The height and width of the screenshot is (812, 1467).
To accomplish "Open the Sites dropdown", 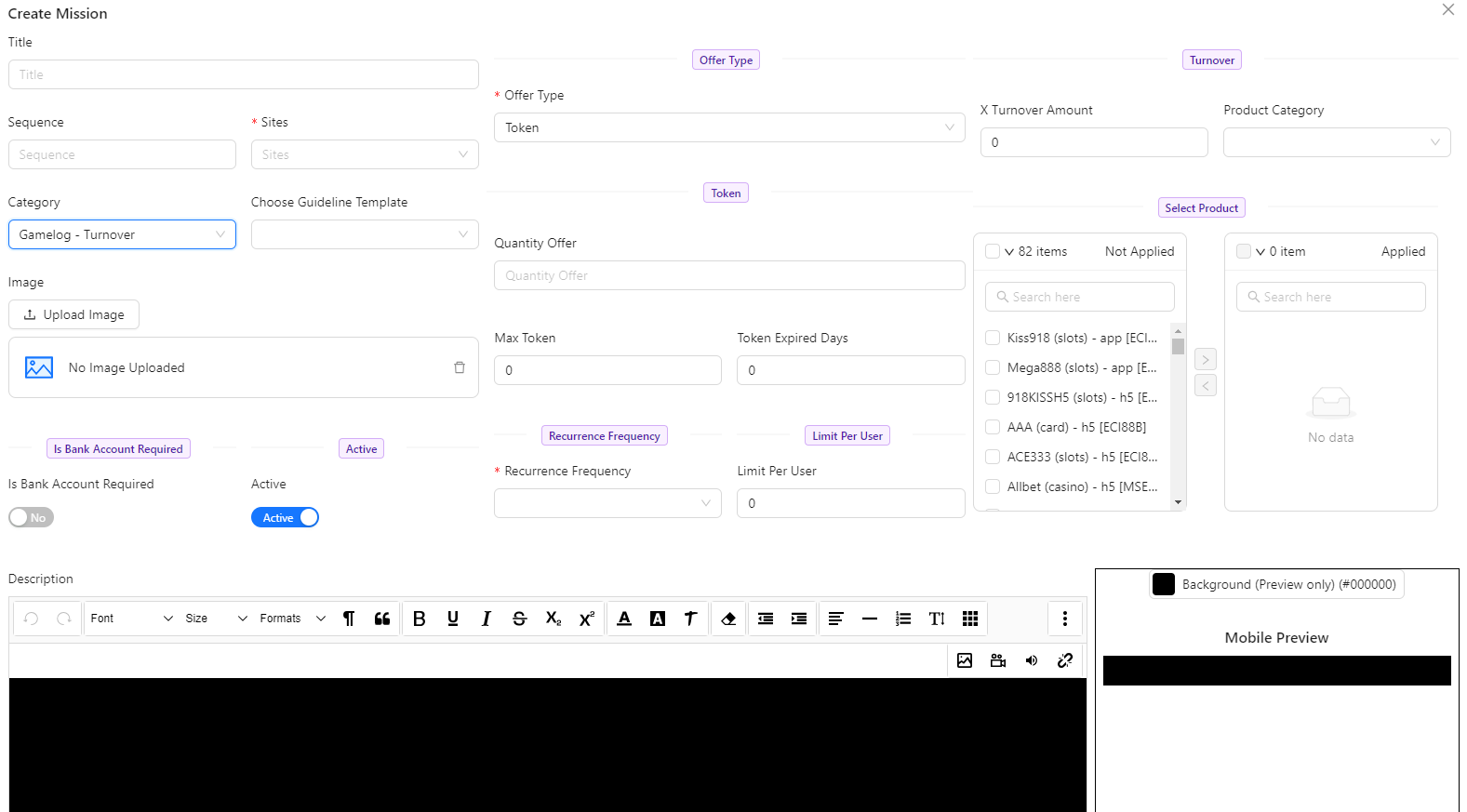I will (365, 154).
